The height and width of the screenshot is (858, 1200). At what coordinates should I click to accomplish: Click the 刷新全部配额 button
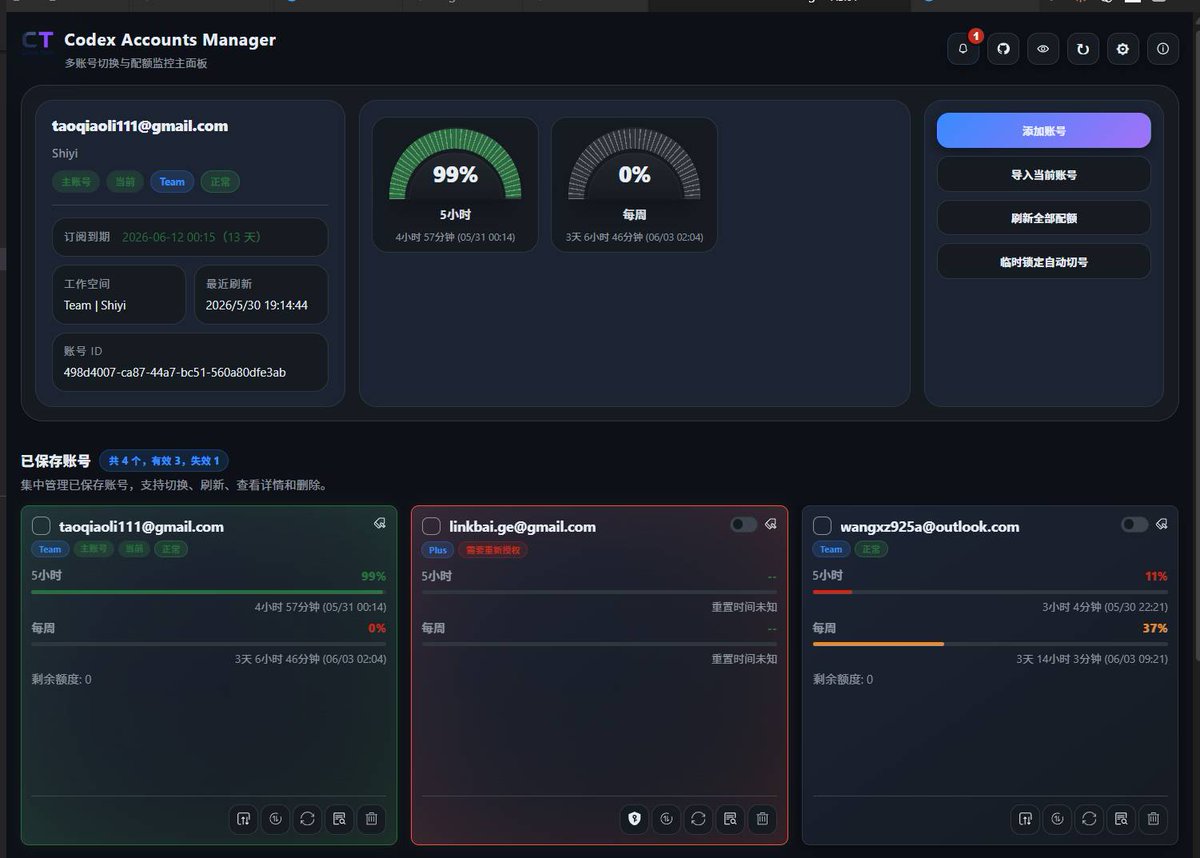click(x=1043, y=217)
